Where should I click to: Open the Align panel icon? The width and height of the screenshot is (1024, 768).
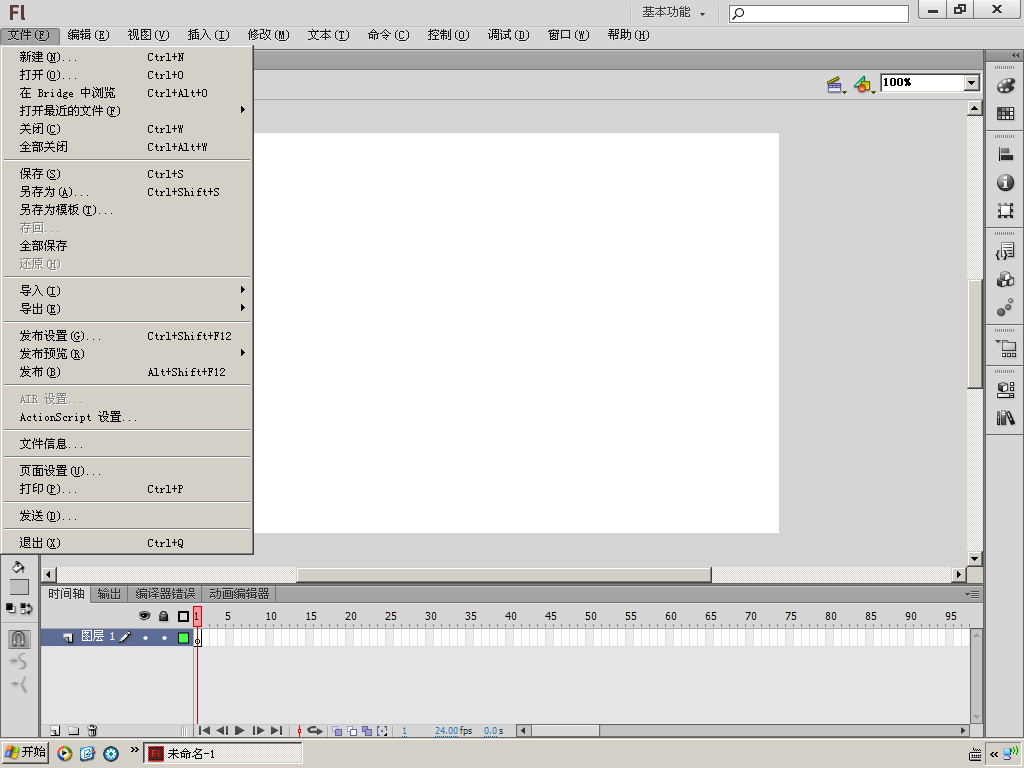[x=1006, y=154]
